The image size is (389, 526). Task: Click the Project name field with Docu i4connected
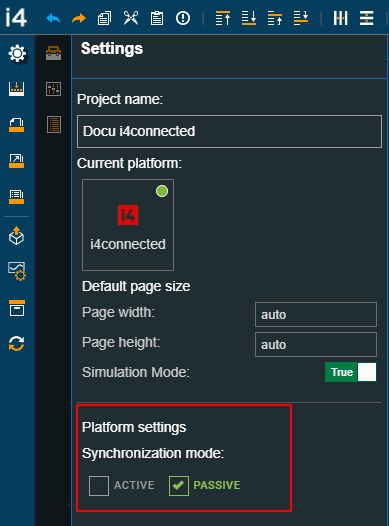click(x=229, y=132)
